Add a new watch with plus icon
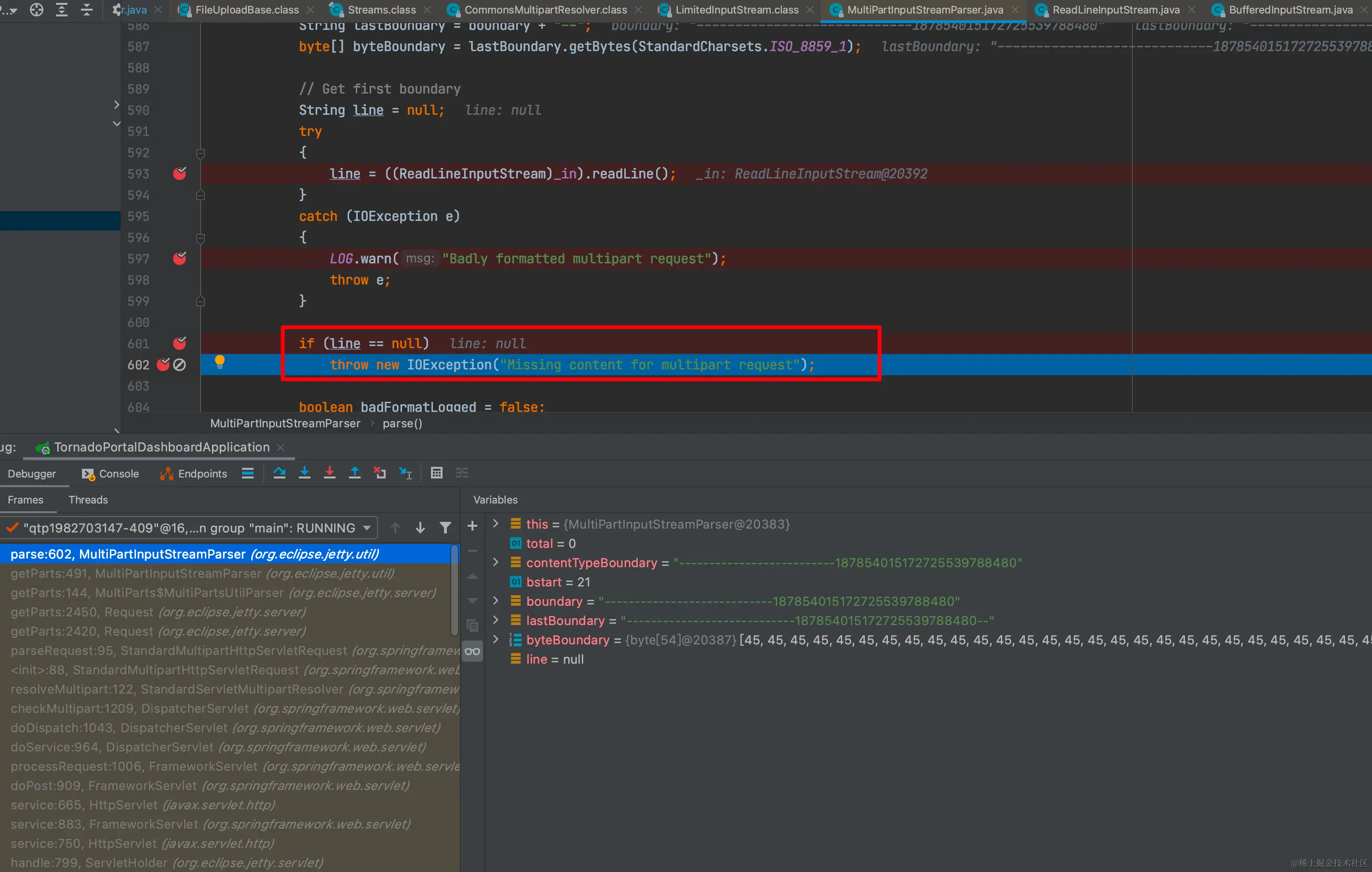Screen dimensions: 1372x872 click(x=472, y=526)
